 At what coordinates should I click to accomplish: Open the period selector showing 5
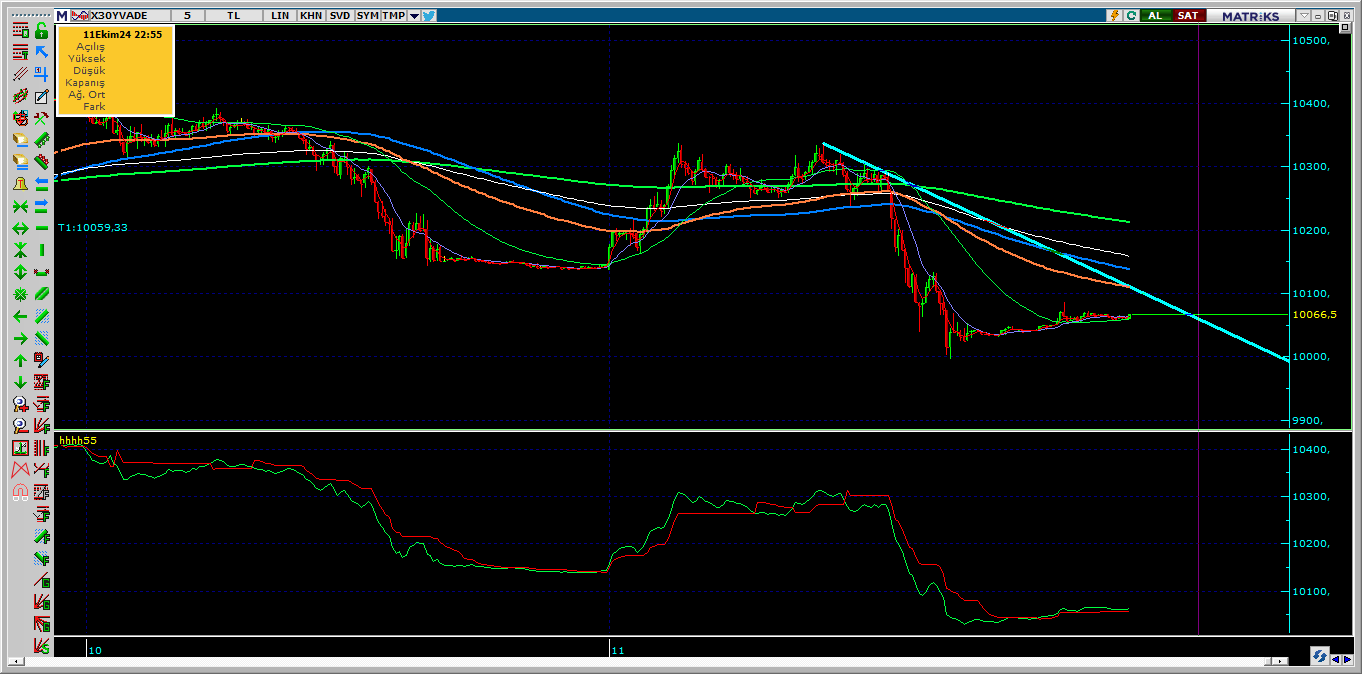pos(187,16)
